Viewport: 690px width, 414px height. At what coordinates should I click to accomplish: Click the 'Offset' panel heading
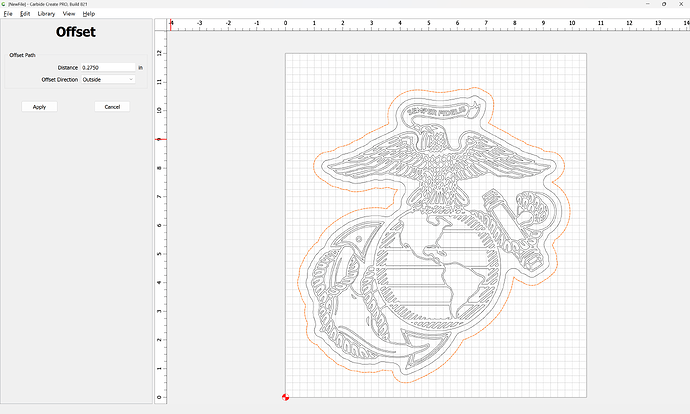coord(76,32)
